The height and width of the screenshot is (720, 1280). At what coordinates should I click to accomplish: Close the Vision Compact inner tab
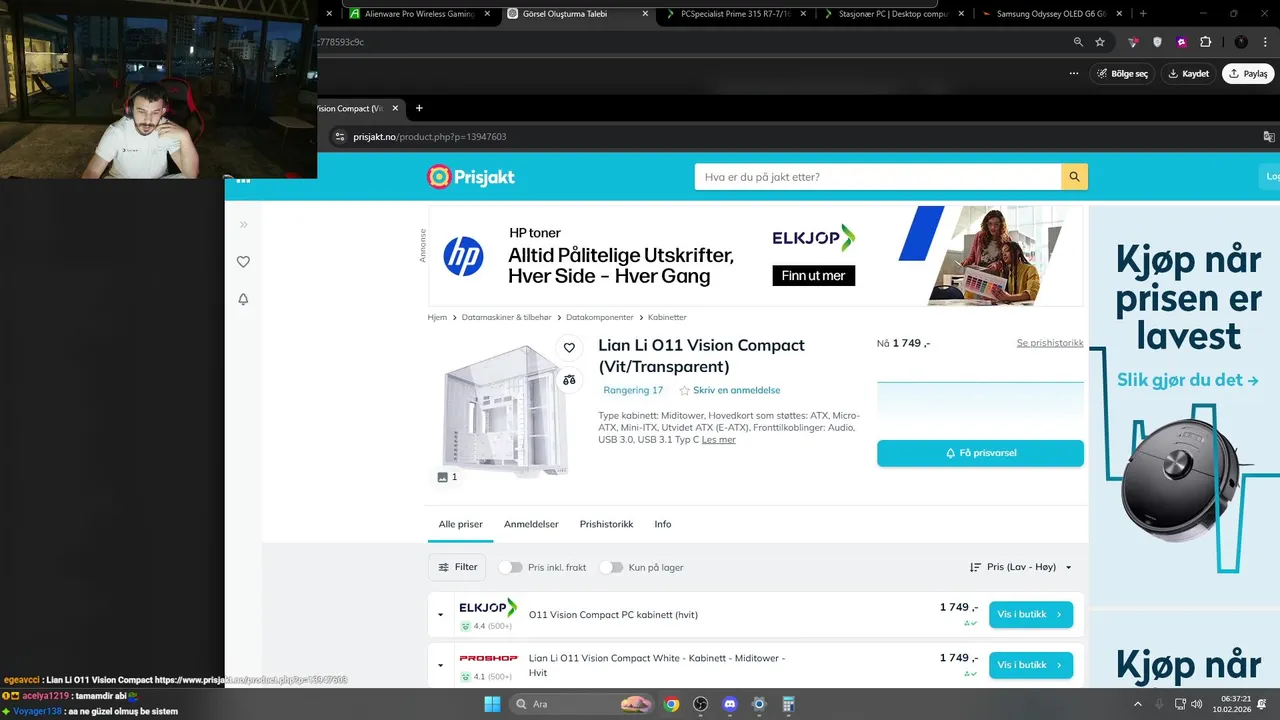[x=395, y=108]
